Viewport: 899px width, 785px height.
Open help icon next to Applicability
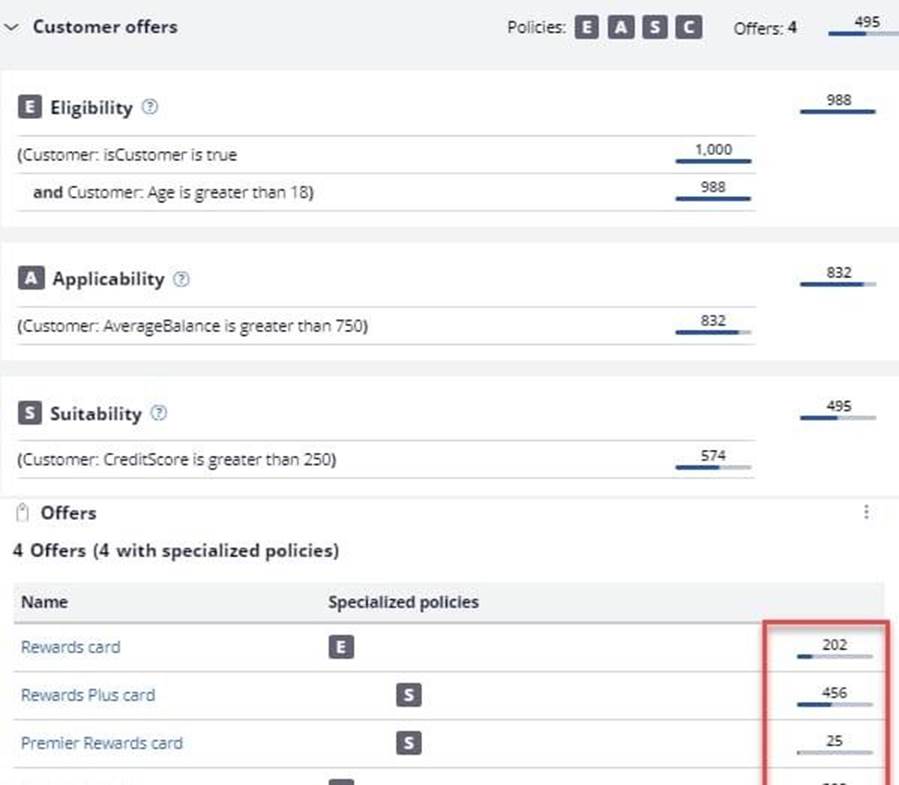(x=181, y=280)
